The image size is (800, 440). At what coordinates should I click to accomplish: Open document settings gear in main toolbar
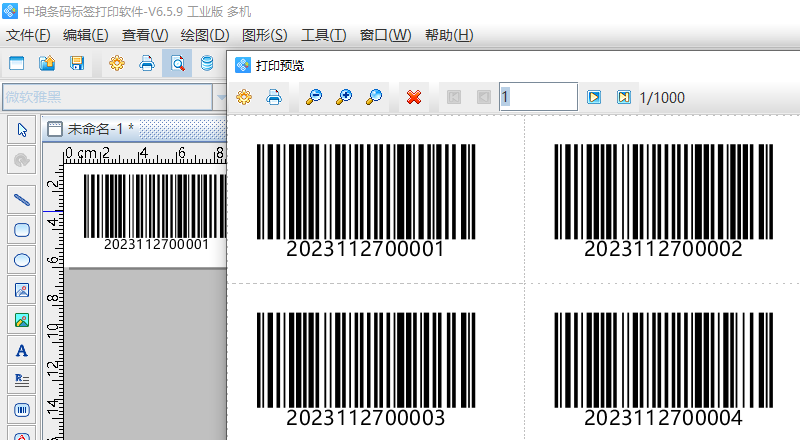(117, 63)
